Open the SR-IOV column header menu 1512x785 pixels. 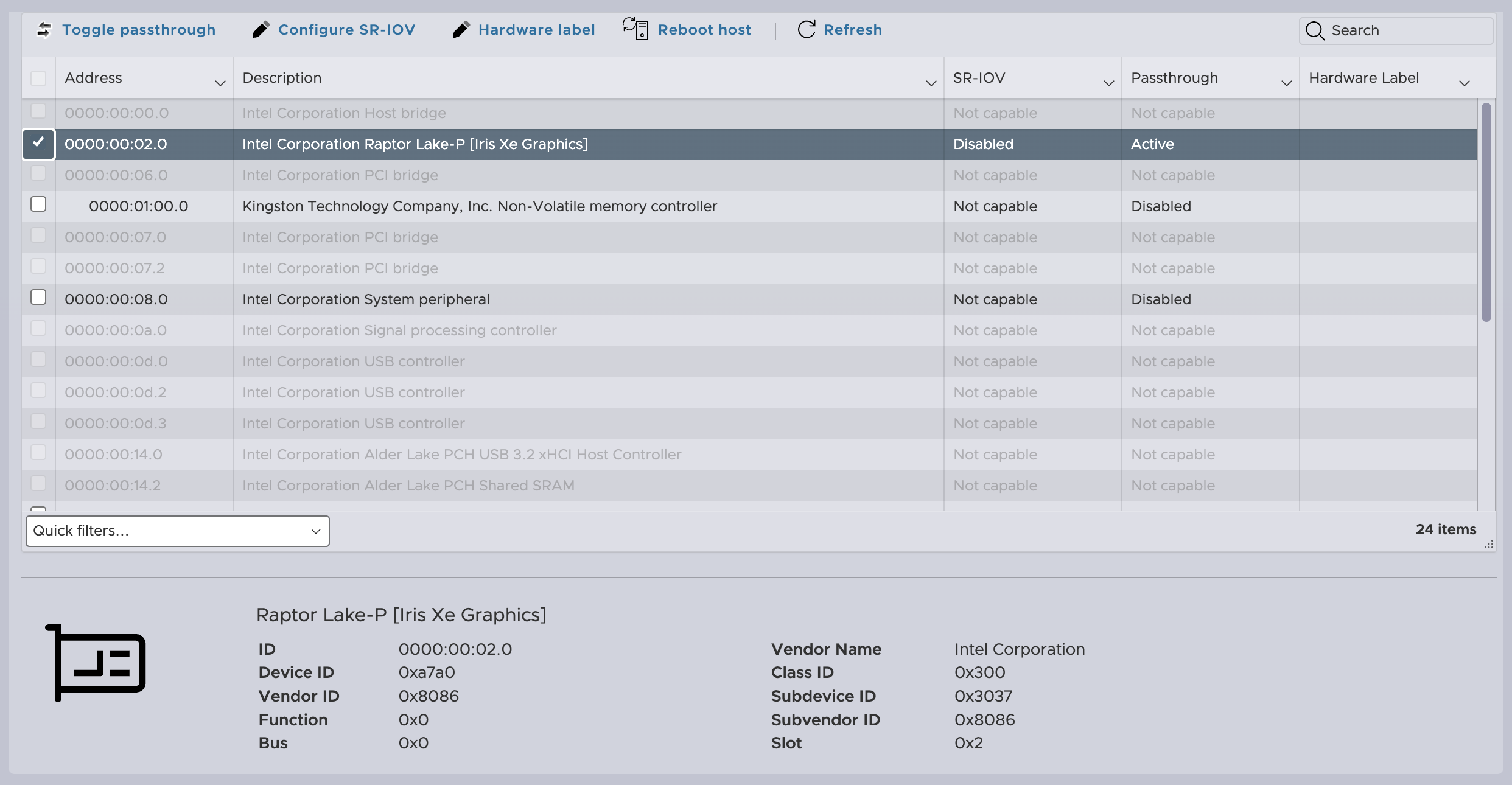[x=1108, y=83]
